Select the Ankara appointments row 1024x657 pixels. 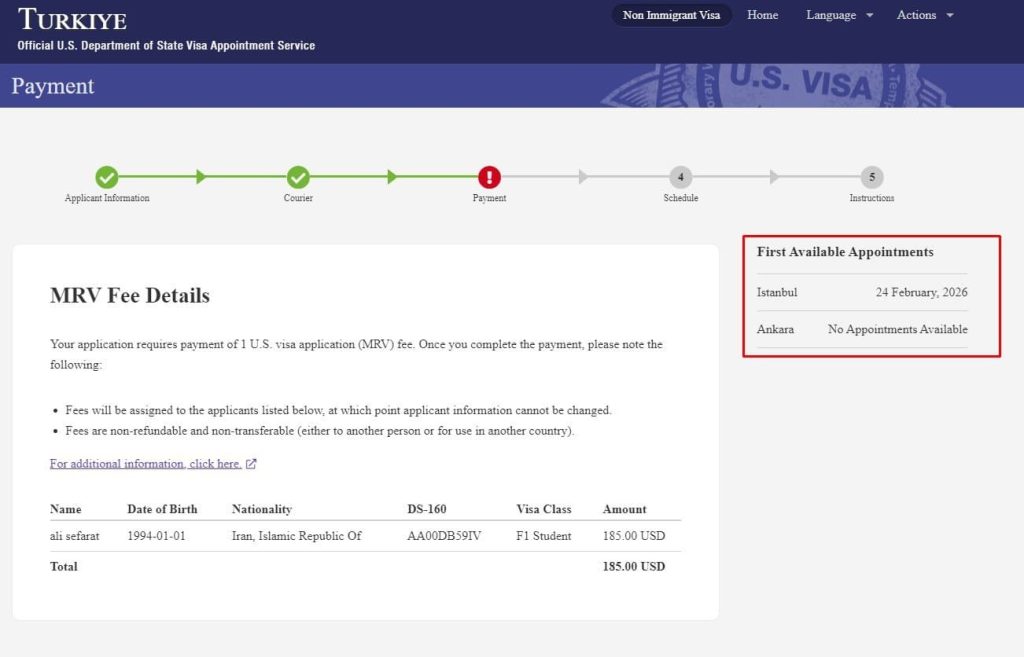pos(861,329)
